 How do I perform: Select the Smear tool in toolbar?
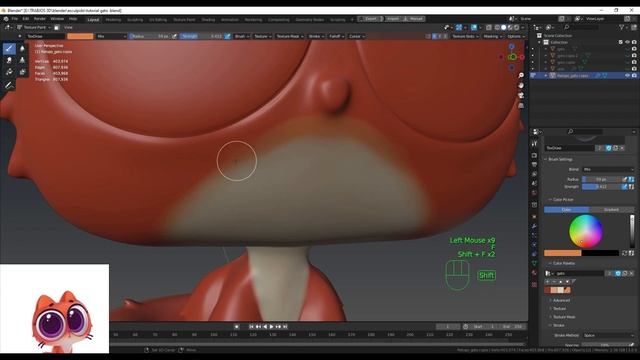9,60
